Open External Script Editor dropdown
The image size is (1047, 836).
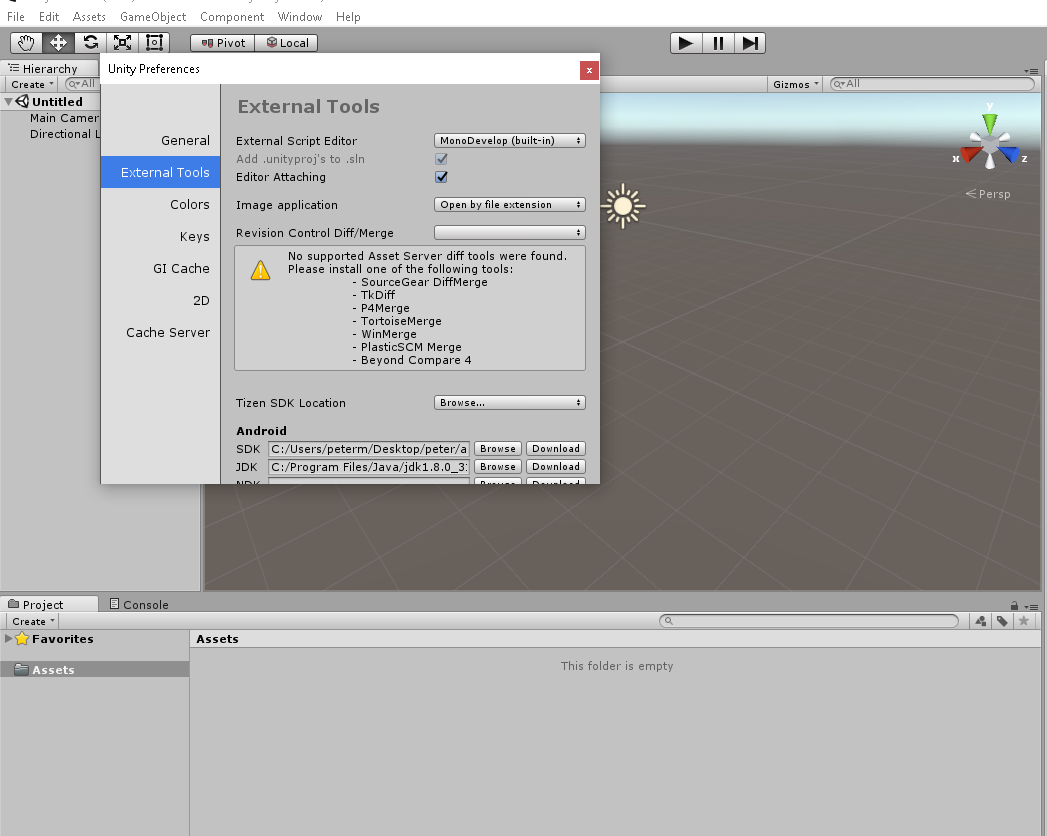[x=509, y=141]
